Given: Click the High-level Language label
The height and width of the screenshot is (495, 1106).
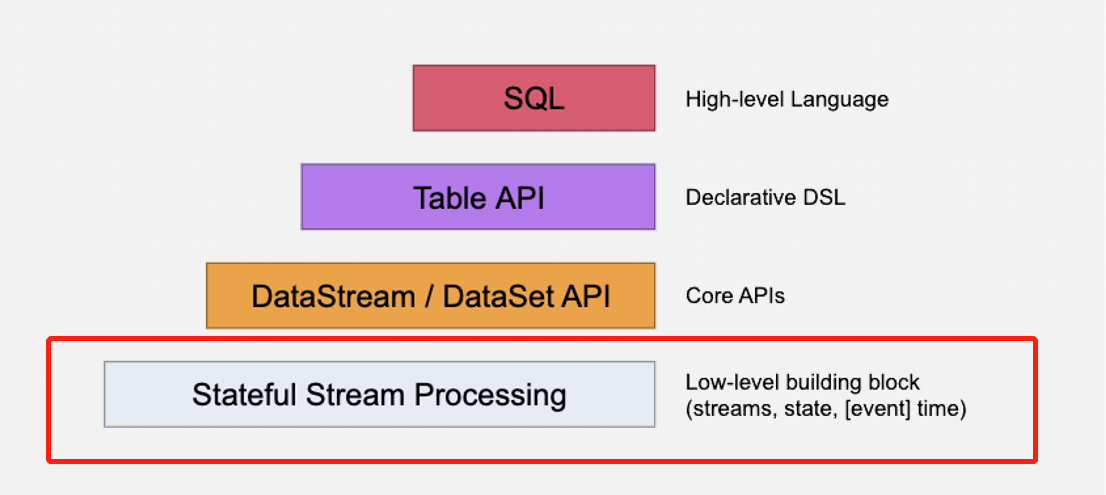Looking at the screenshot, I should pyautogui.click(x=787, y=99).
